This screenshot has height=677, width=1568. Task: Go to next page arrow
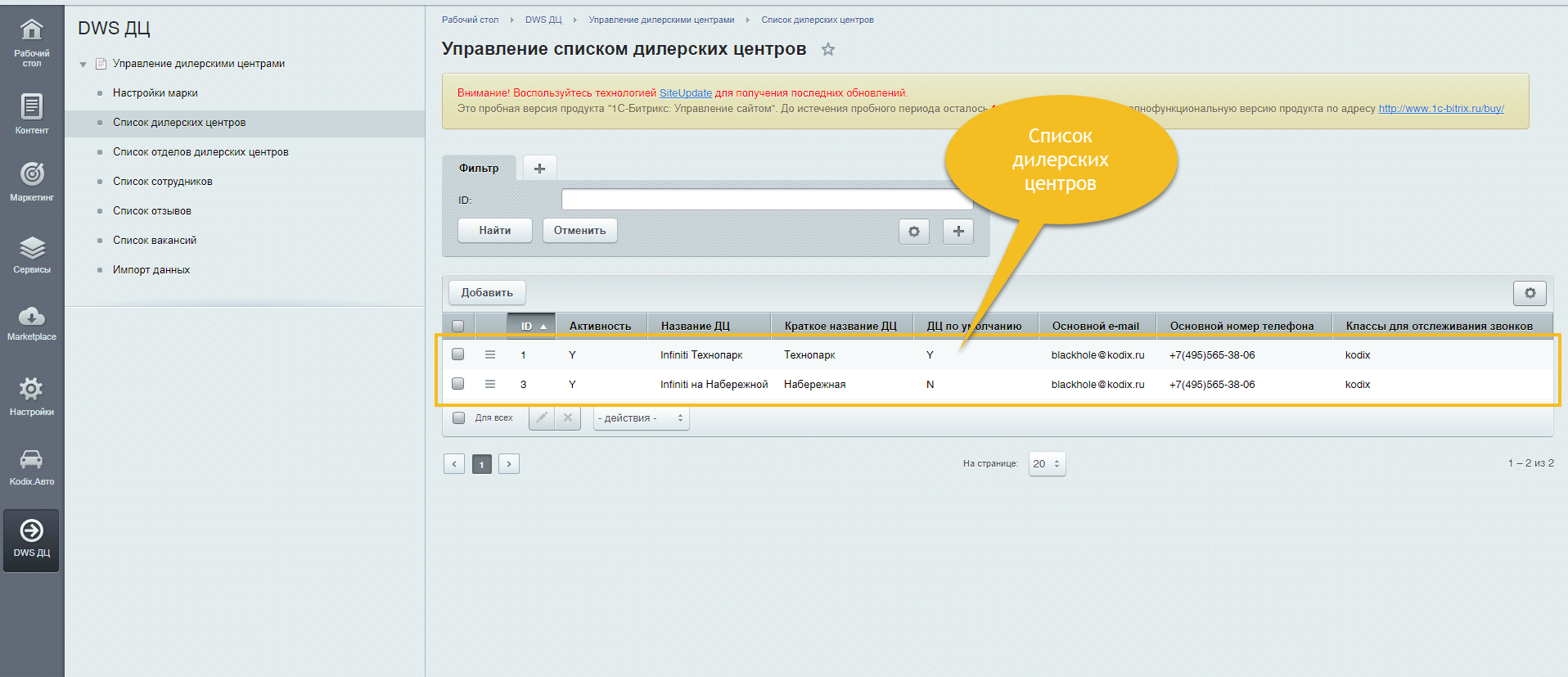click(x=509, y=464)
